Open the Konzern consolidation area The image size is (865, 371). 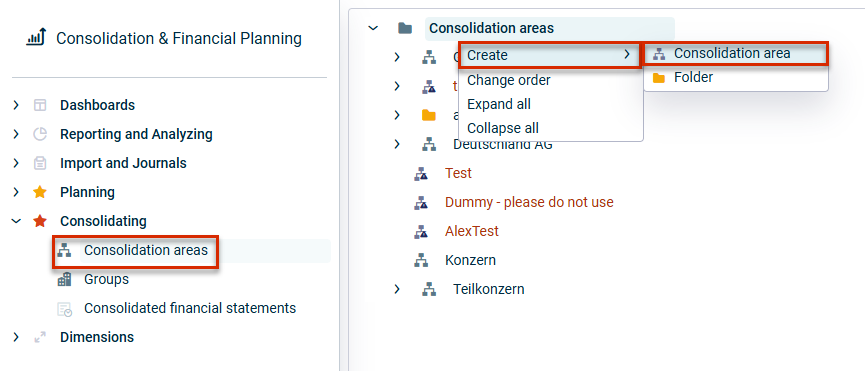pyautogui.click(x=470, y=260)
